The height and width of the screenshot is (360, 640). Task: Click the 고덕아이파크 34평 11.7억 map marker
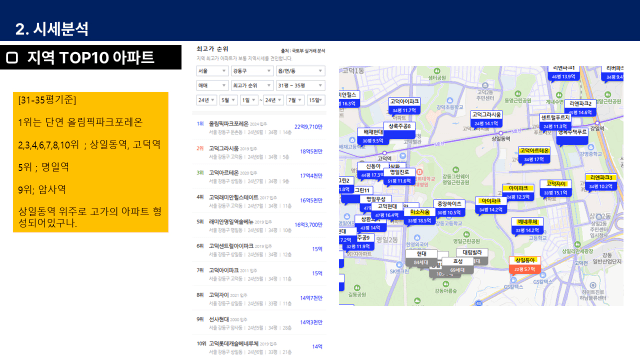[x=404, y=106]
